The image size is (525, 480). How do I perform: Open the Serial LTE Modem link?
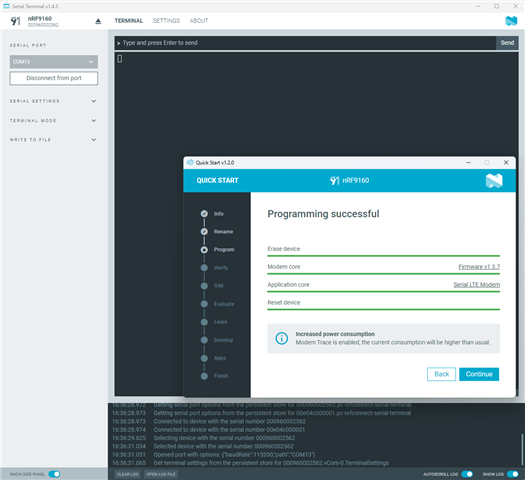point(477,285)
